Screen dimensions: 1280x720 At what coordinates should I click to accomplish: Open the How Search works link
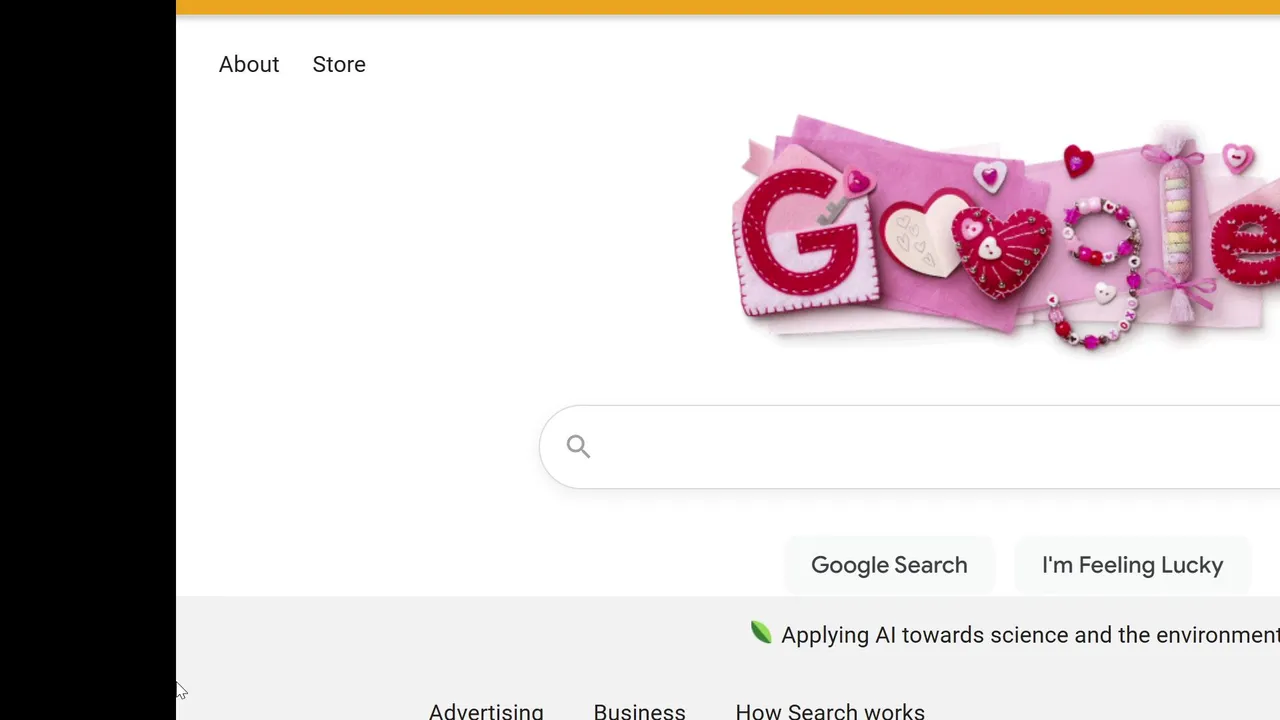(x=830, y=710)
